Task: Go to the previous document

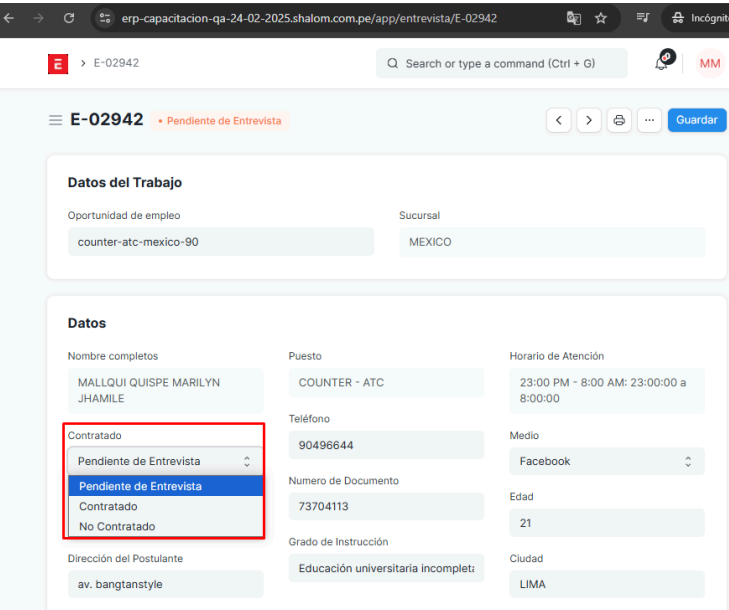Action: 558,120
